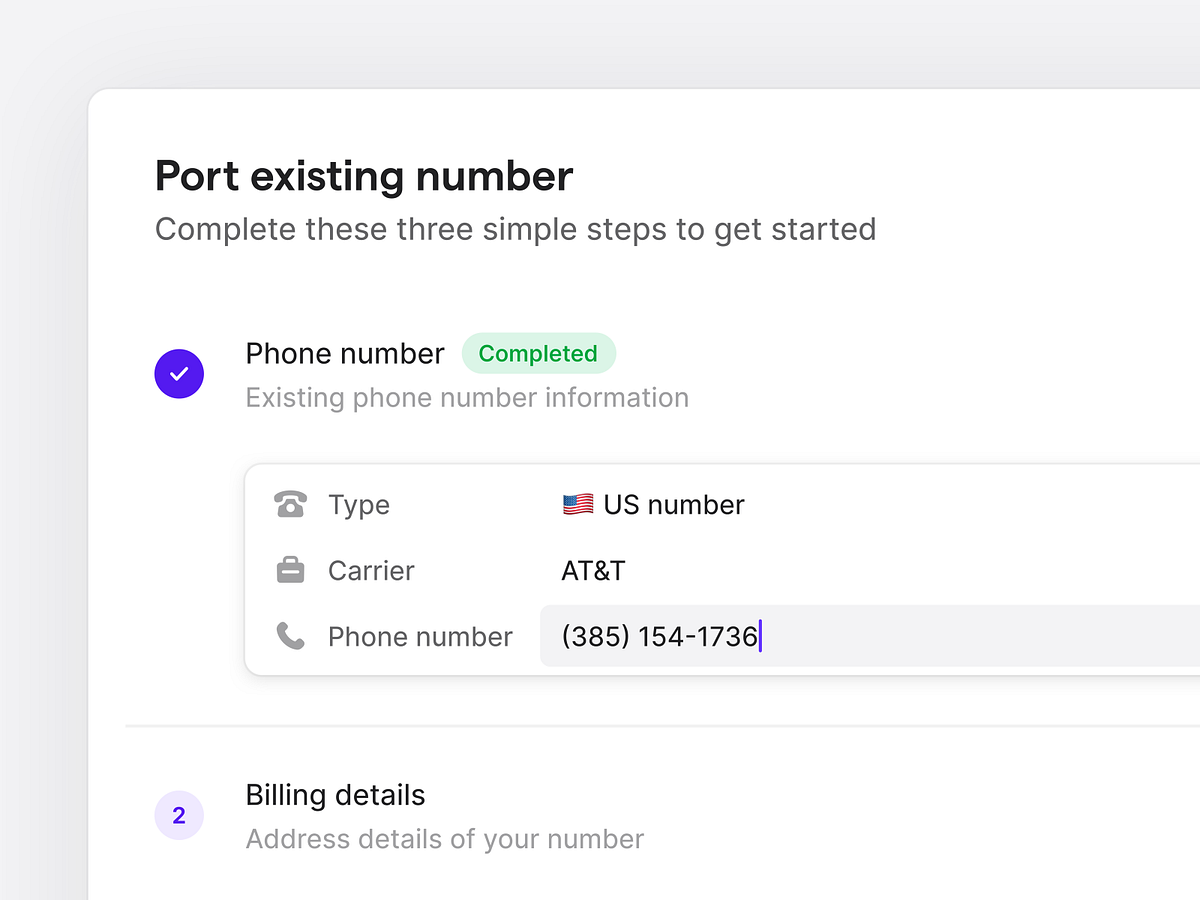The image size is (1200, 900).
Task: Select the briefcase icon next to Carrier
Action: pos(289,569)
